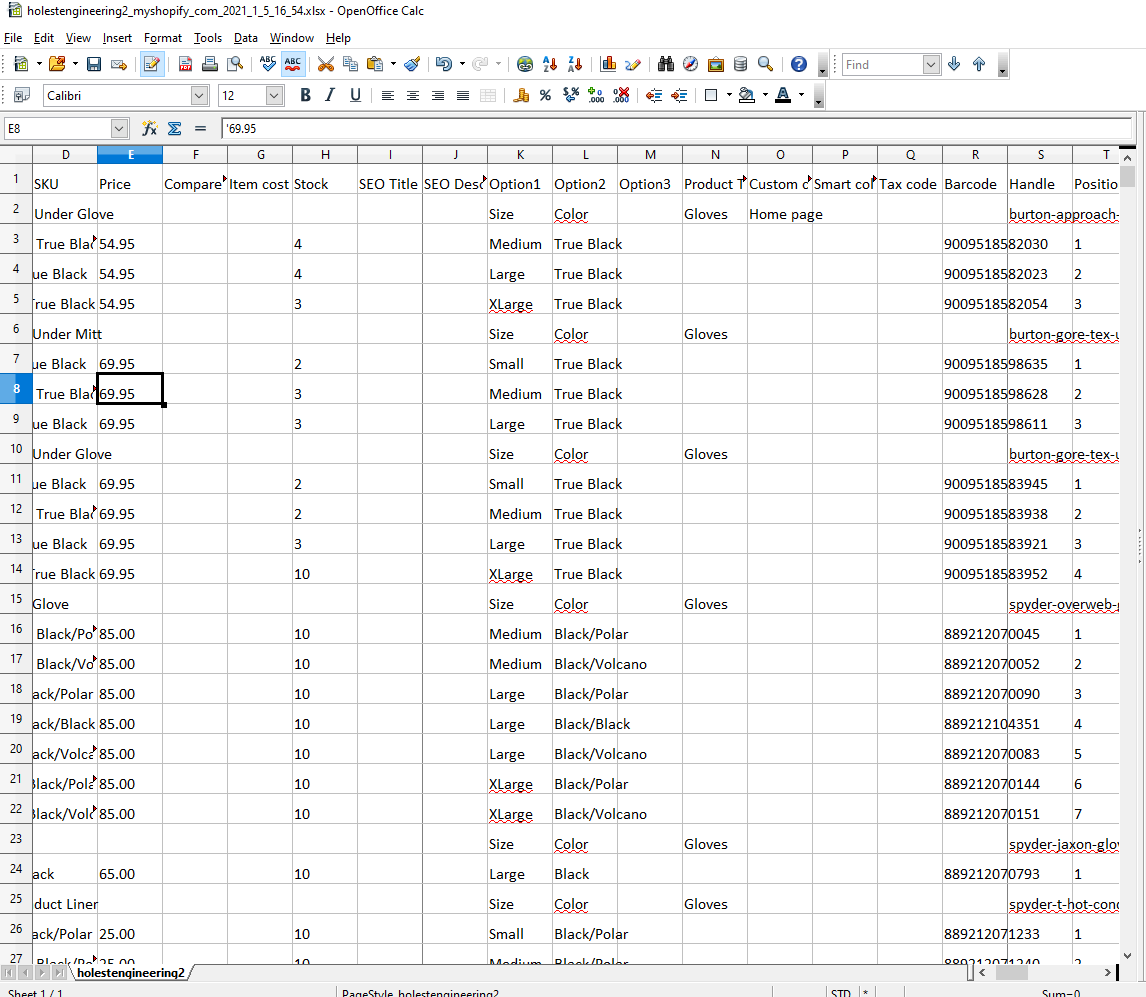Toggle Edit File mode
This screenshot has width=1146, height=997.
(x=152, y=64)
